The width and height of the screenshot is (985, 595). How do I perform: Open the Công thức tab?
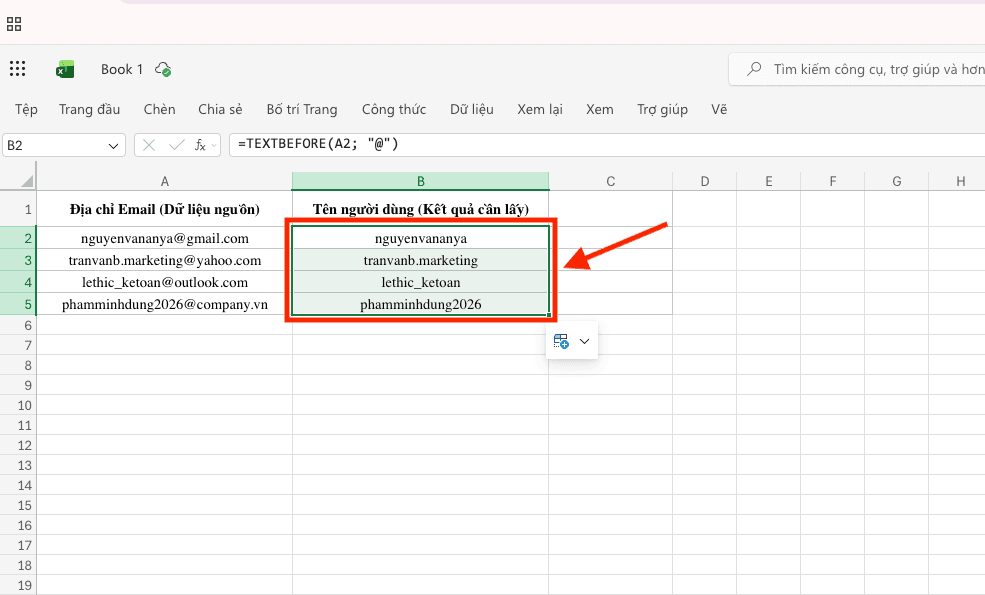pyautogui.click(x=394, y=109)
